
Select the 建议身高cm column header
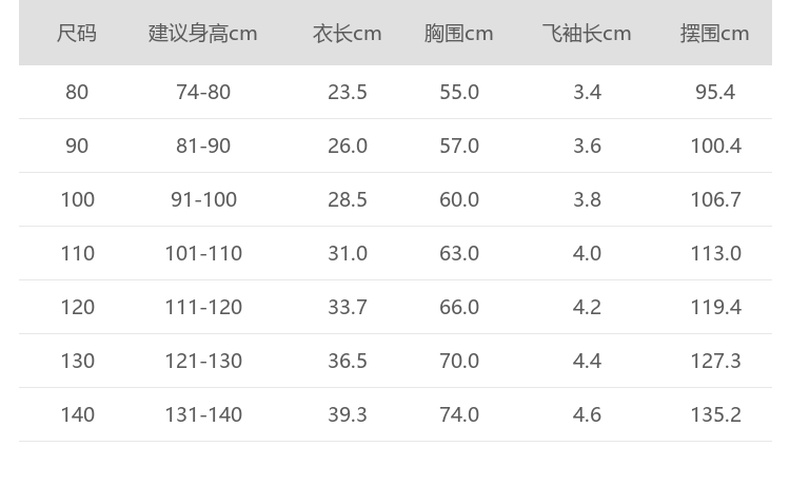[203, 33]
